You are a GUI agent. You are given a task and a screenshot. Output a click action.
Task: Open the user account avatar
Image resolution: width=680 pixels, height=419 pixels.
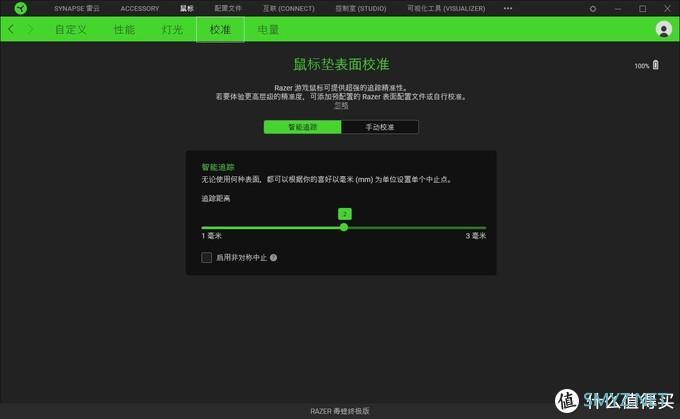click(x=664, y=29)
